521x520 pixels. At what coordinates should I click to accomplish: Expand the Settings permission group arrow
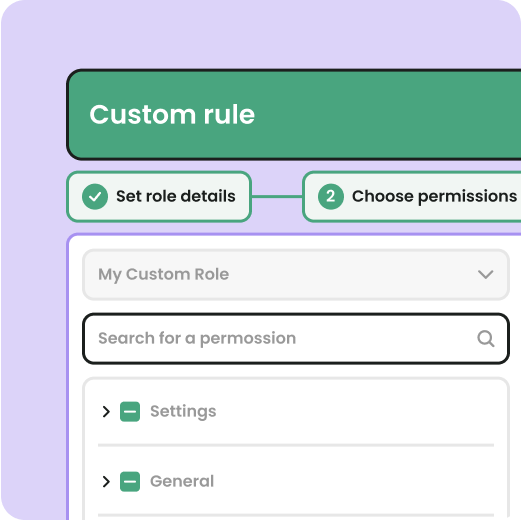pyautogui.click(x=106, y=412)
